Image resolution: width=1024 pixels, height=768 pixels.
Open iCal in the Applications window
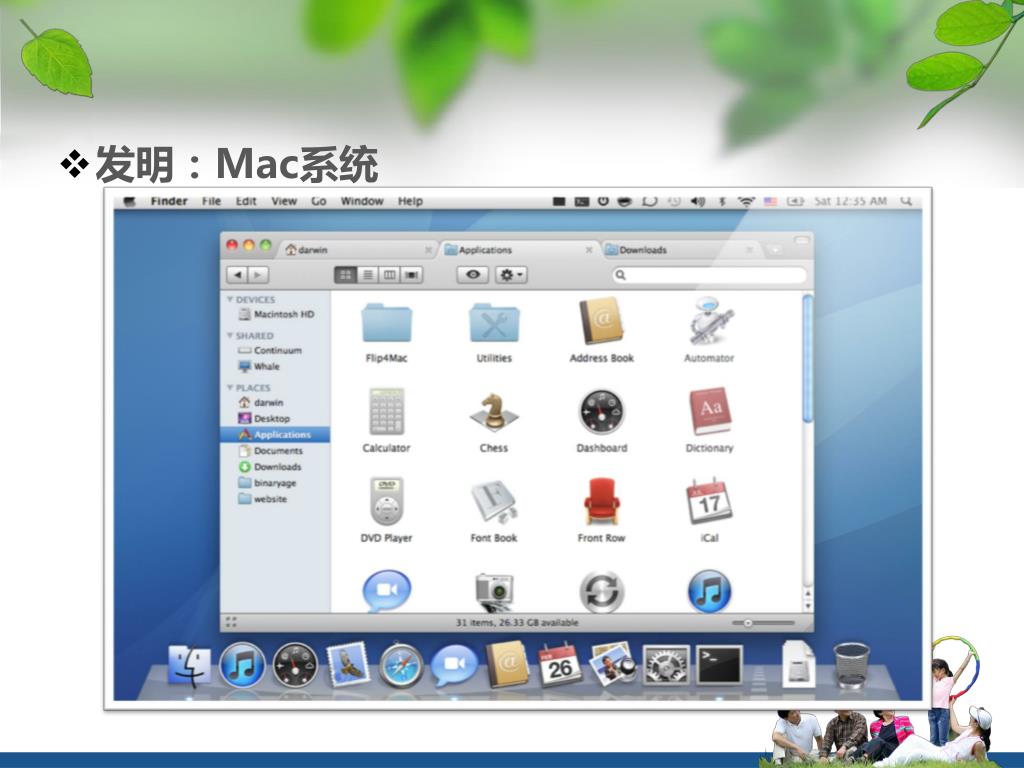pyautogui.click(x=709, y=501)
